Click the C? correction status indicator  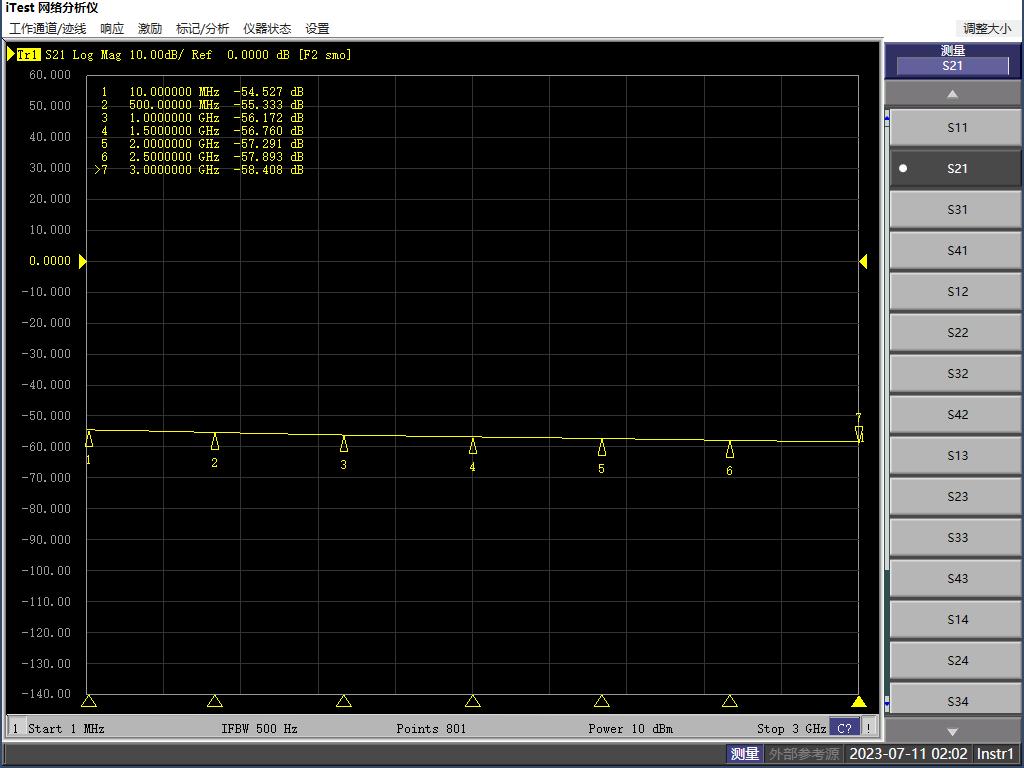[844, 728]
